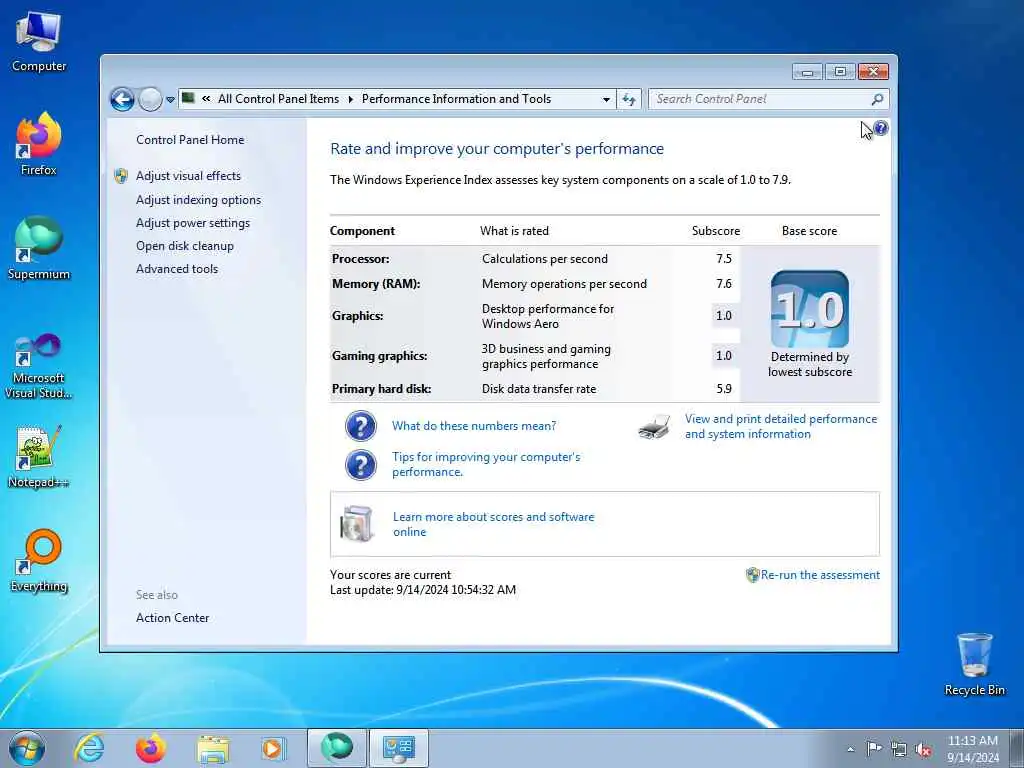Select Notepad++ desktop shortcut
Screen dimensions: 1024x768
39,456
